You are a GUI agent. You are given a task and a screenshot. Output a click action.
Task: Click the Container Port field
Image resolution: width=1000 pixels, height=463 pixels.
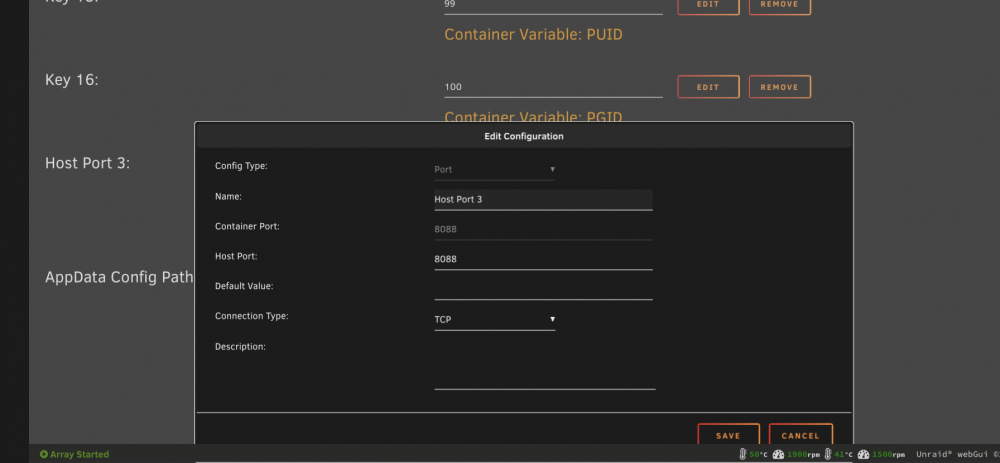(543, 230)
